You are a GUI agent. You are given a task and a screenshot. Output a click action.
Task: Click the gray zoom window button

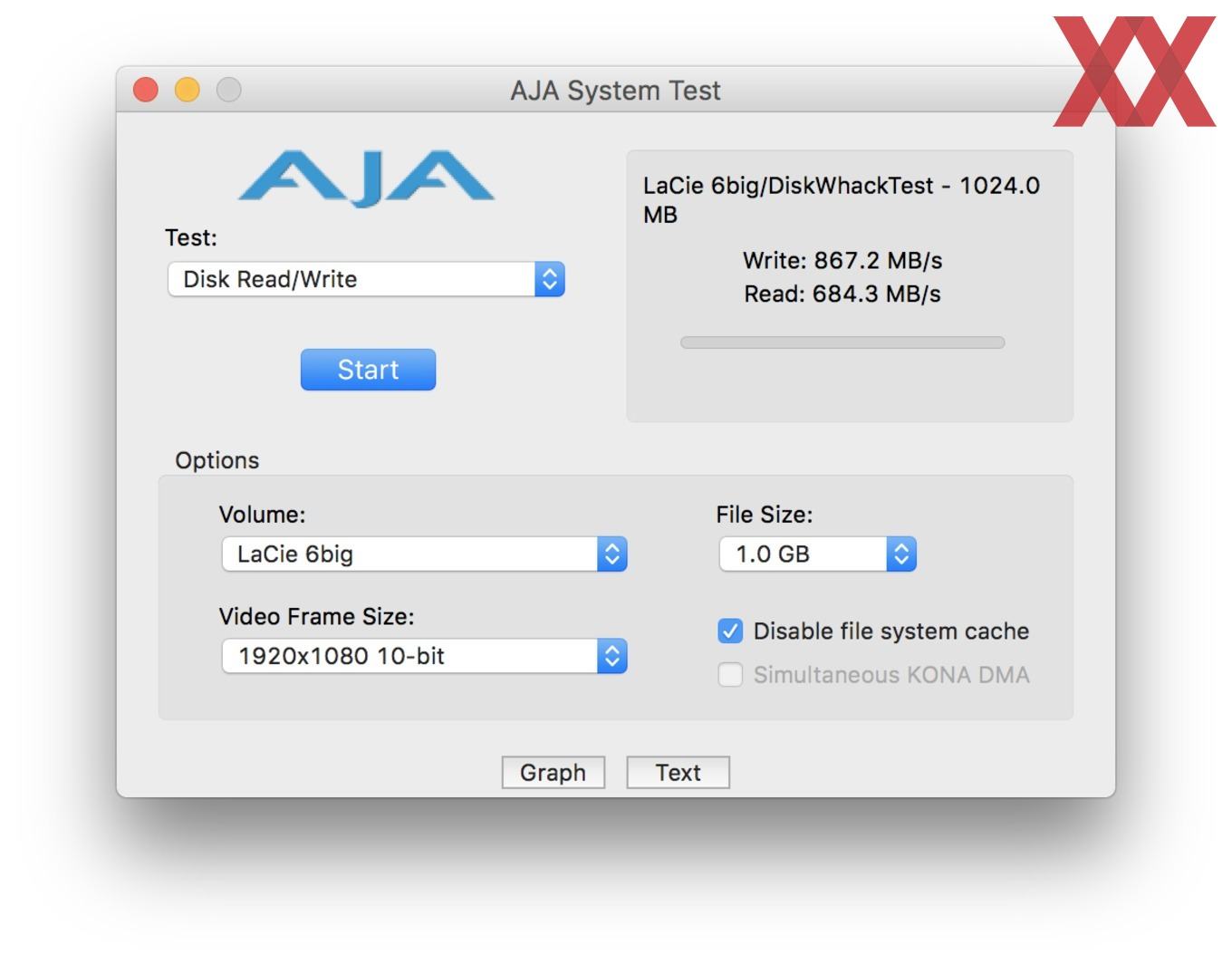tap(229, 90)
